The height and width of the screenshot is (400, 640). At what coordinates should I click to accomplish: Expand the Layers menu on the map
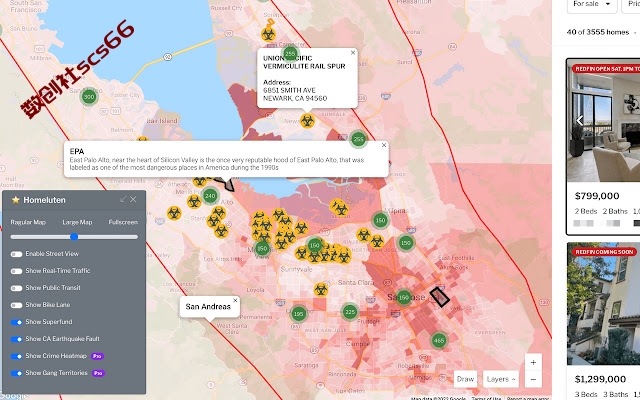click(501, 379)
